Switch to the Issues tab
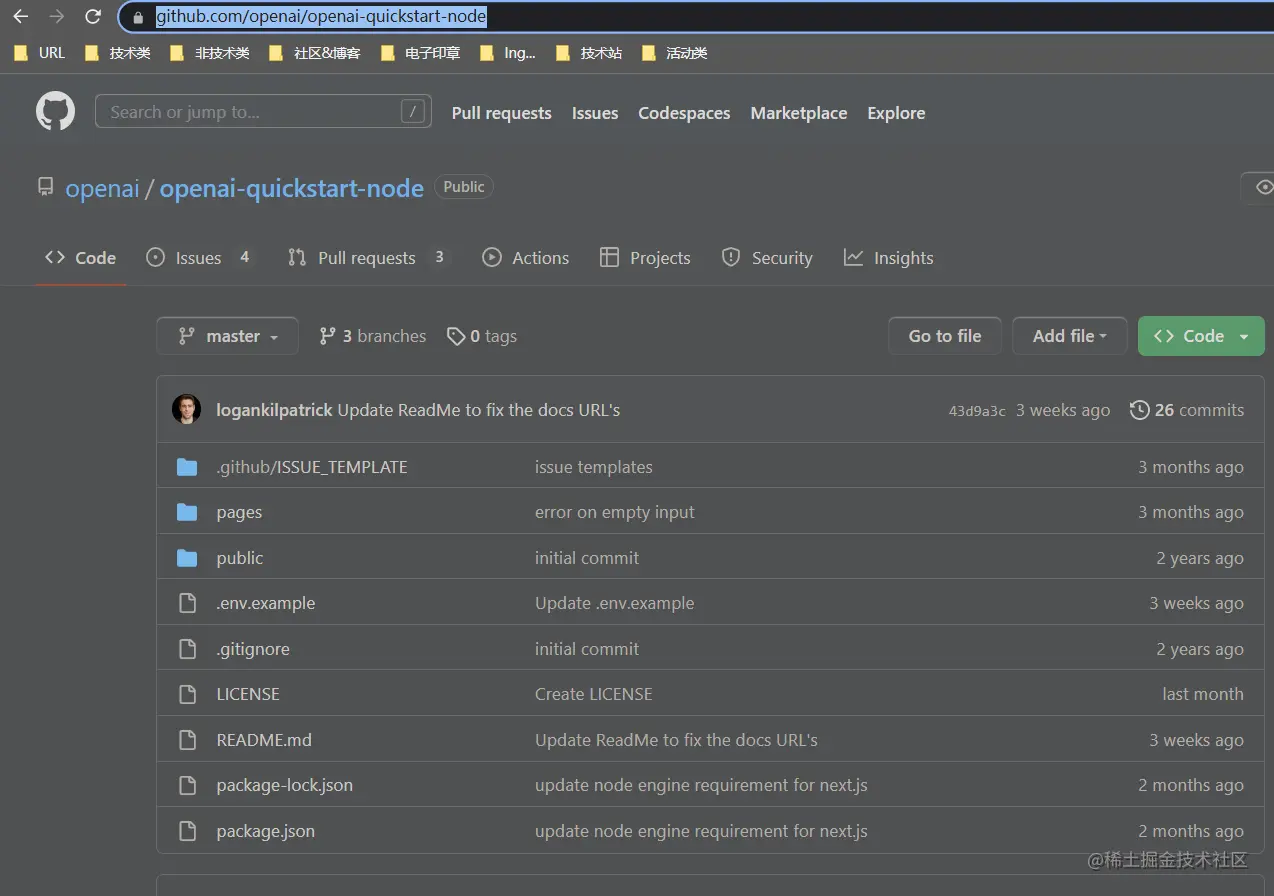 click(x=199, y=258)
